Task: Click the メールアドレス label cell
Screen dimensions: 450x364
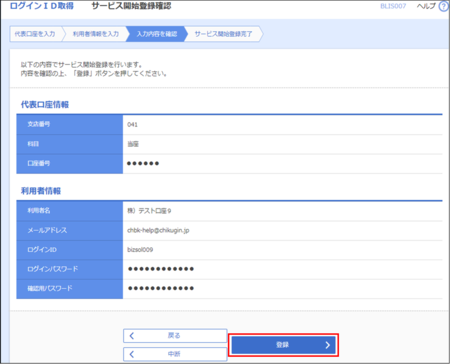Action: pos(70,230)
